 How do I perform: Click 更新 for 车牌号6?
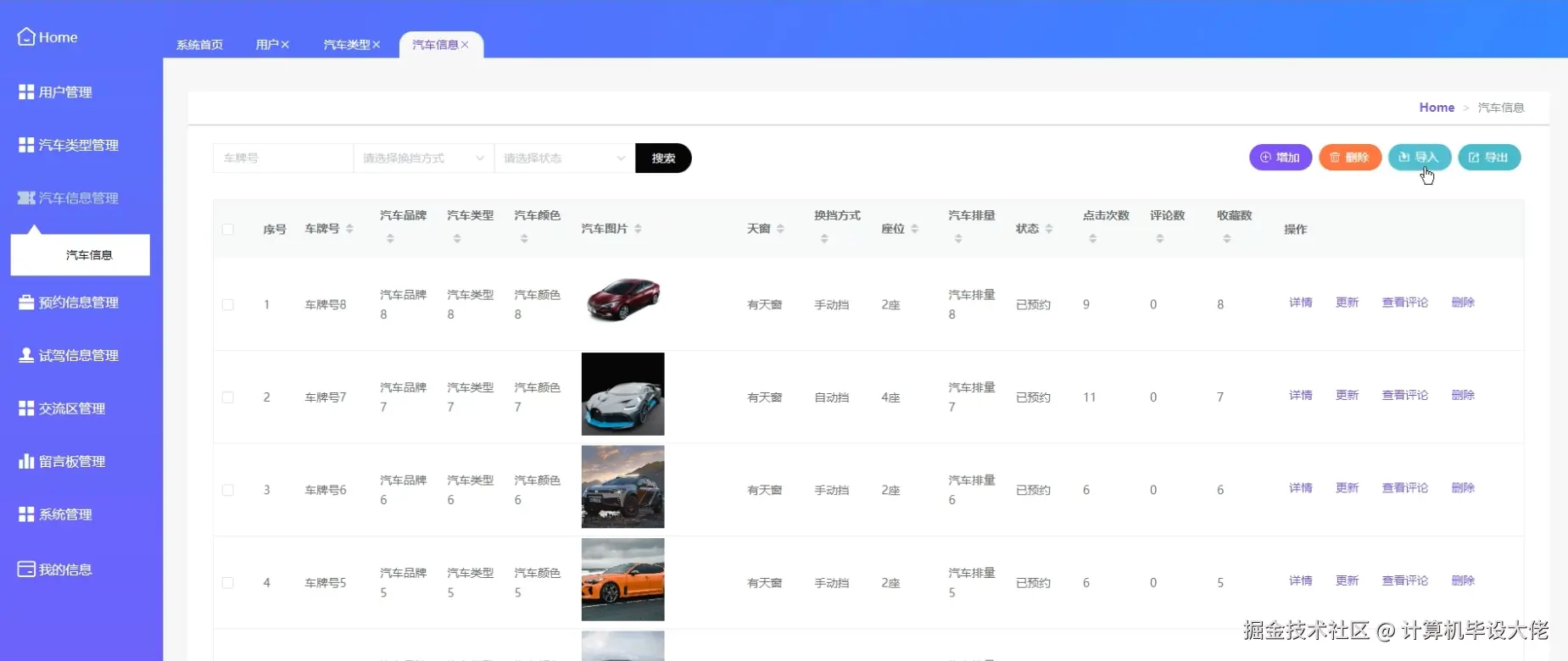1348,487
